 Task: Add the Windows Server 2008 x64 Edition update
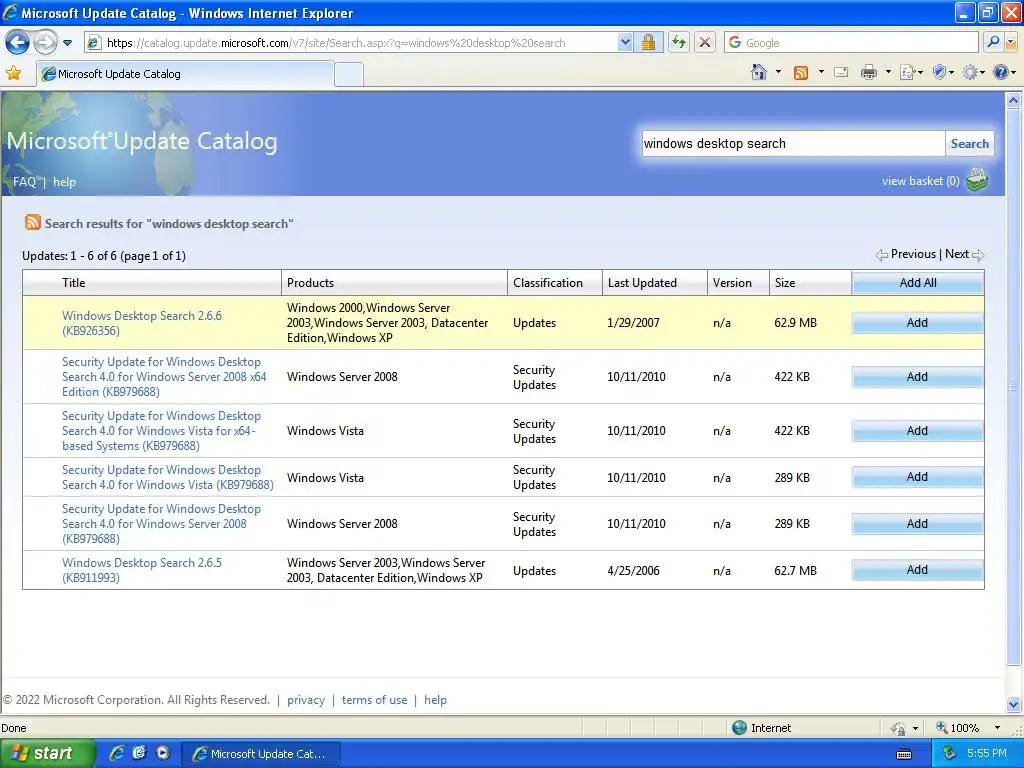coord(917,377)
